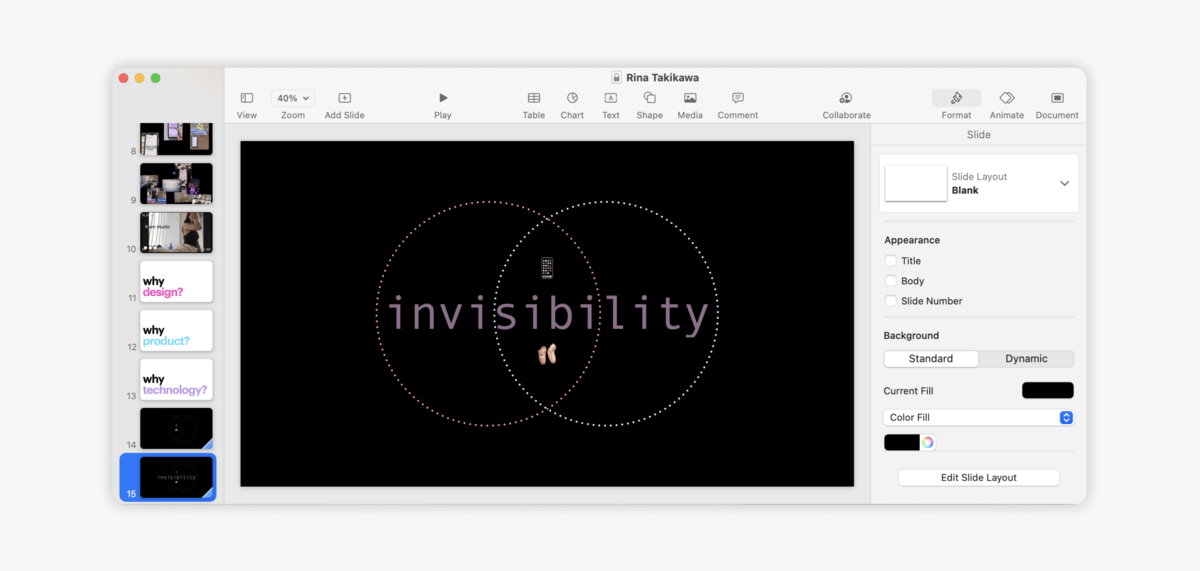1200x571 pixels.
Task: Select slide 8 thumbnail
Action: pos(176,138)
